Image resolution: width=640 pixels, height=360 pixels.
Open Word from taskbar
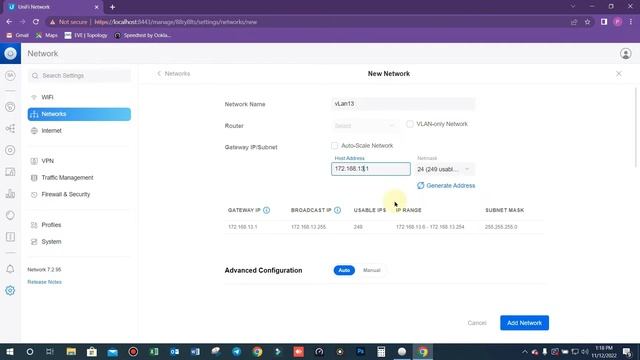[195, 352]
